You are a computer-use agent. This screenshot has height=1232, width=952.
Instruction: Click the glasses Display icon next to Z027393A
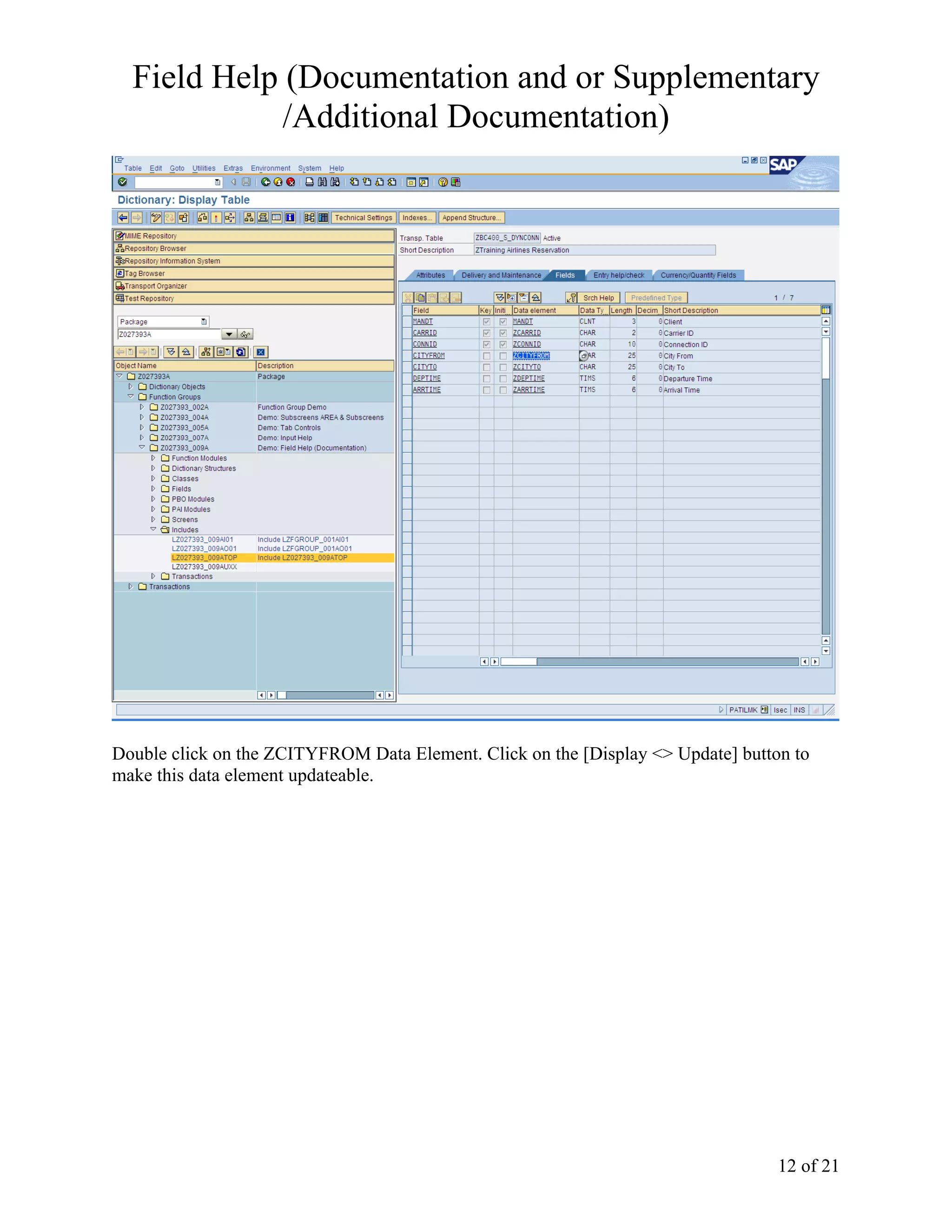pyautogui.click(x=245, y=335)
